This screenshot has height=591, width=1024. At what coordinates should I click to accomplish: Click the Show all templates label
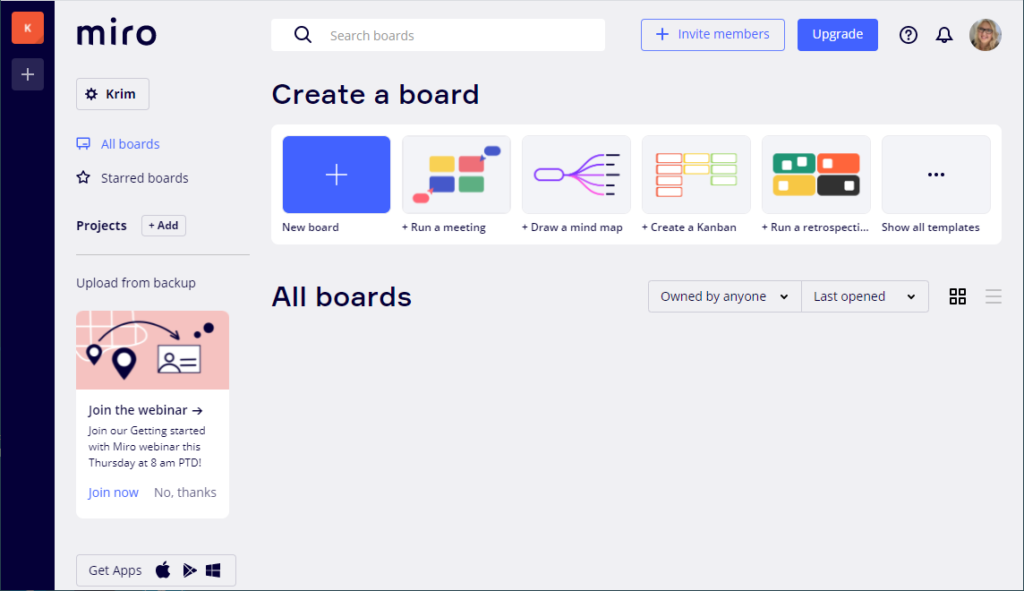tap(931, 227)
